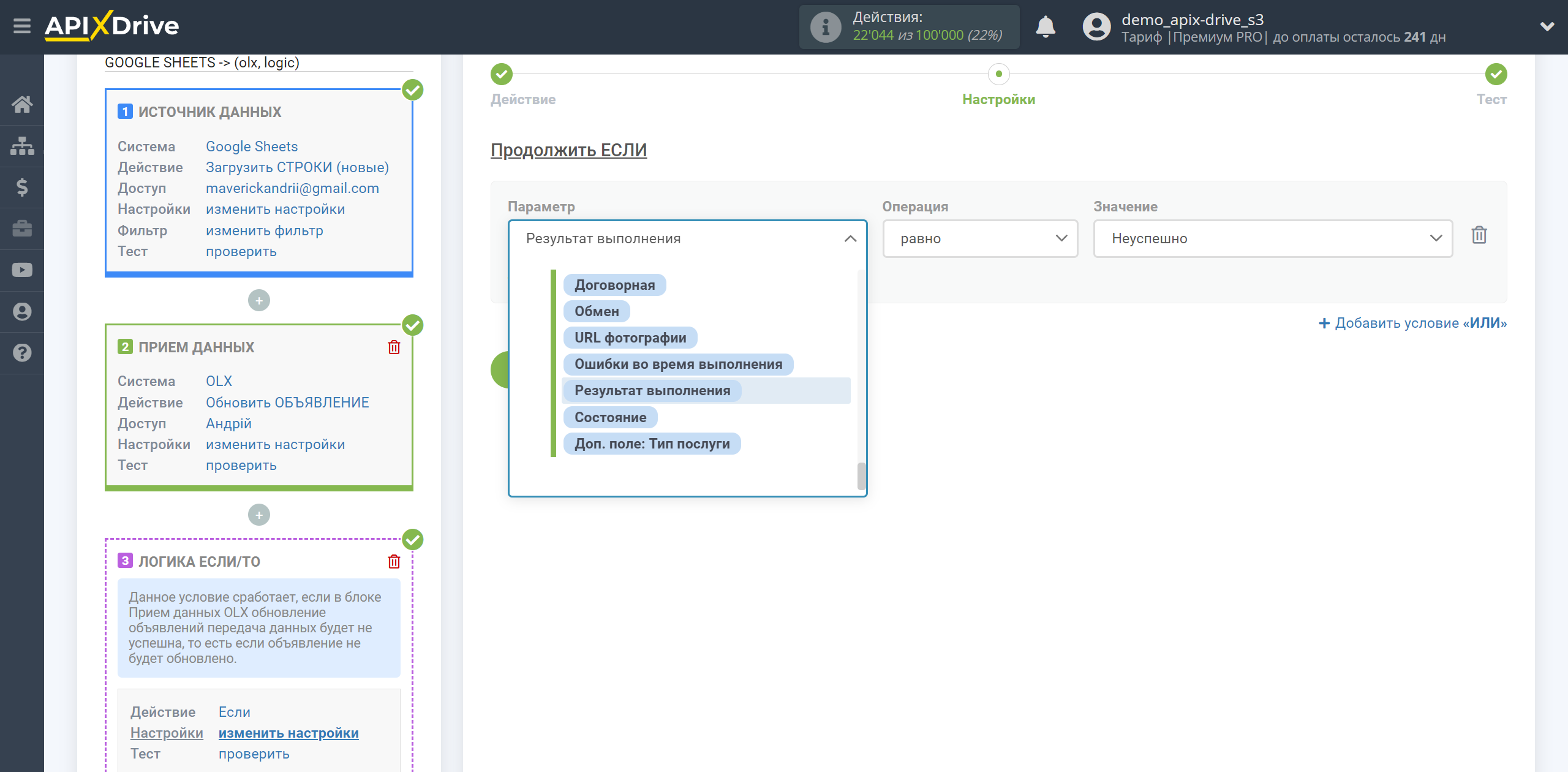Select URL фотографии option

click(x=630, y=338)
